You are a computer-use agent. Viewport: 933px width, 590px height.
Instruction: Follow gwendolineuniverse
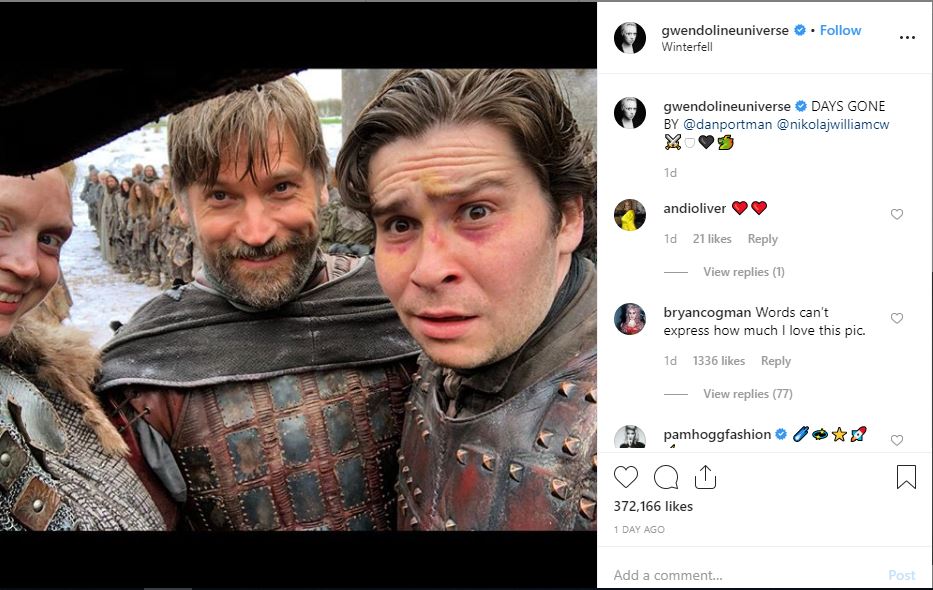(840, 31)
